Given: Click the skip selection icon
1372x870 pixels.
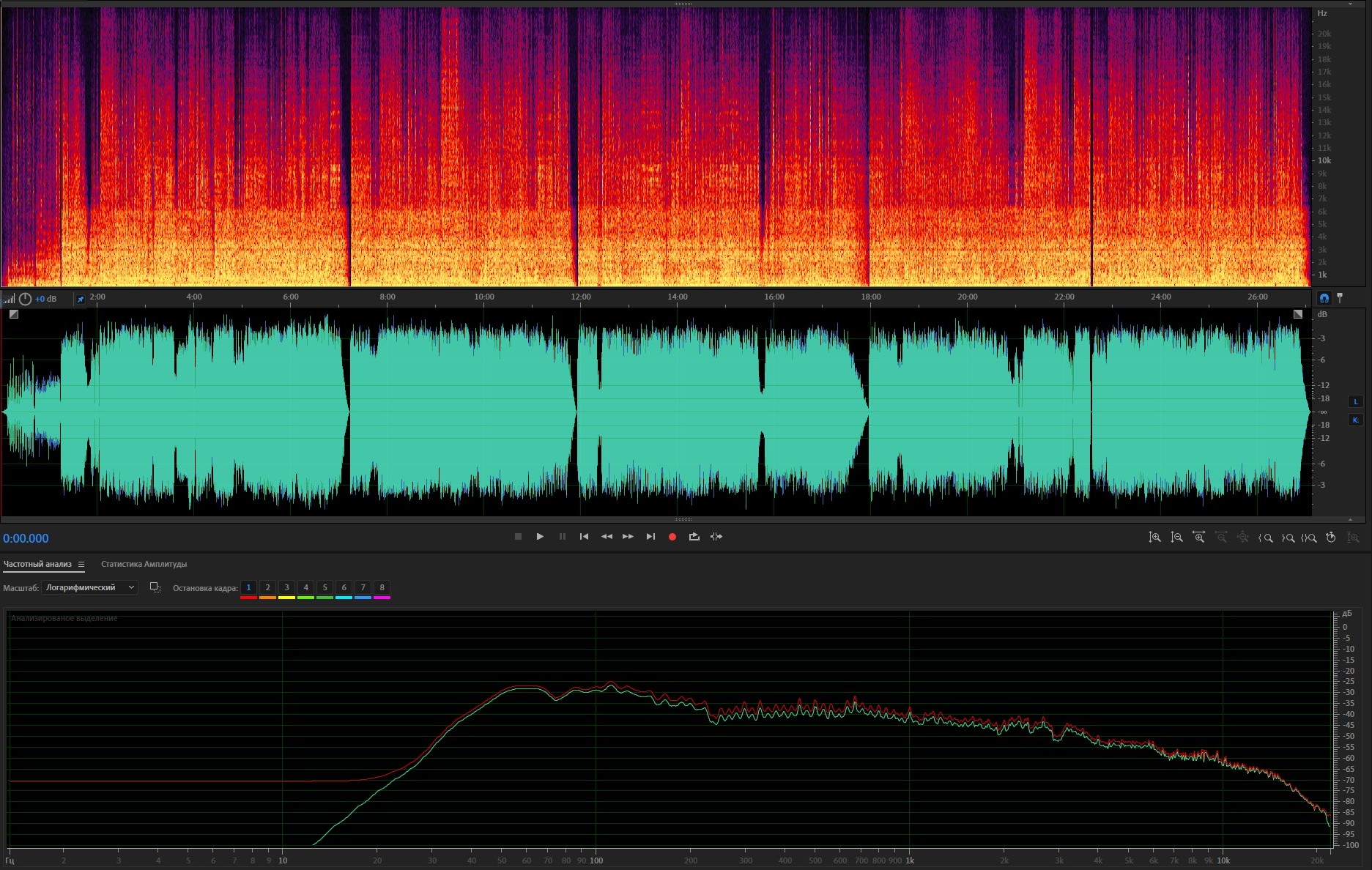Looking at the screenshot, I should [716, 537].
